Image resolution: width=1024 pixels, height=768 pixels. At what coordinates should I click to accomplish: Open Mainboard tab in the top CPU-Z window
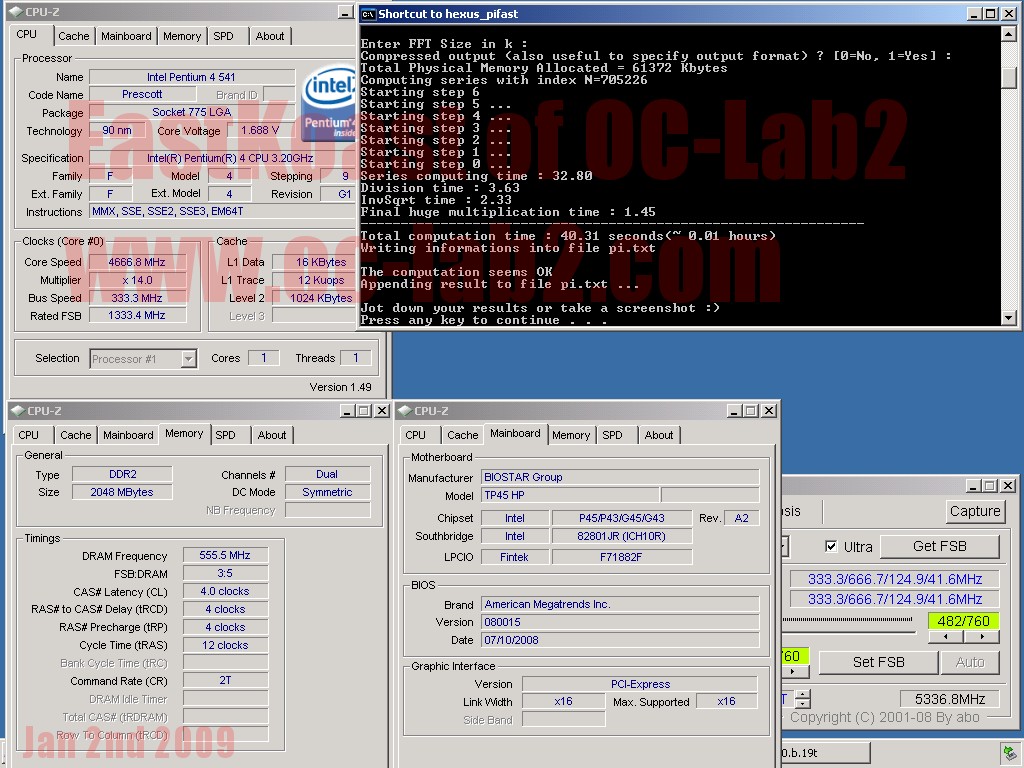(x=126, y=36)
